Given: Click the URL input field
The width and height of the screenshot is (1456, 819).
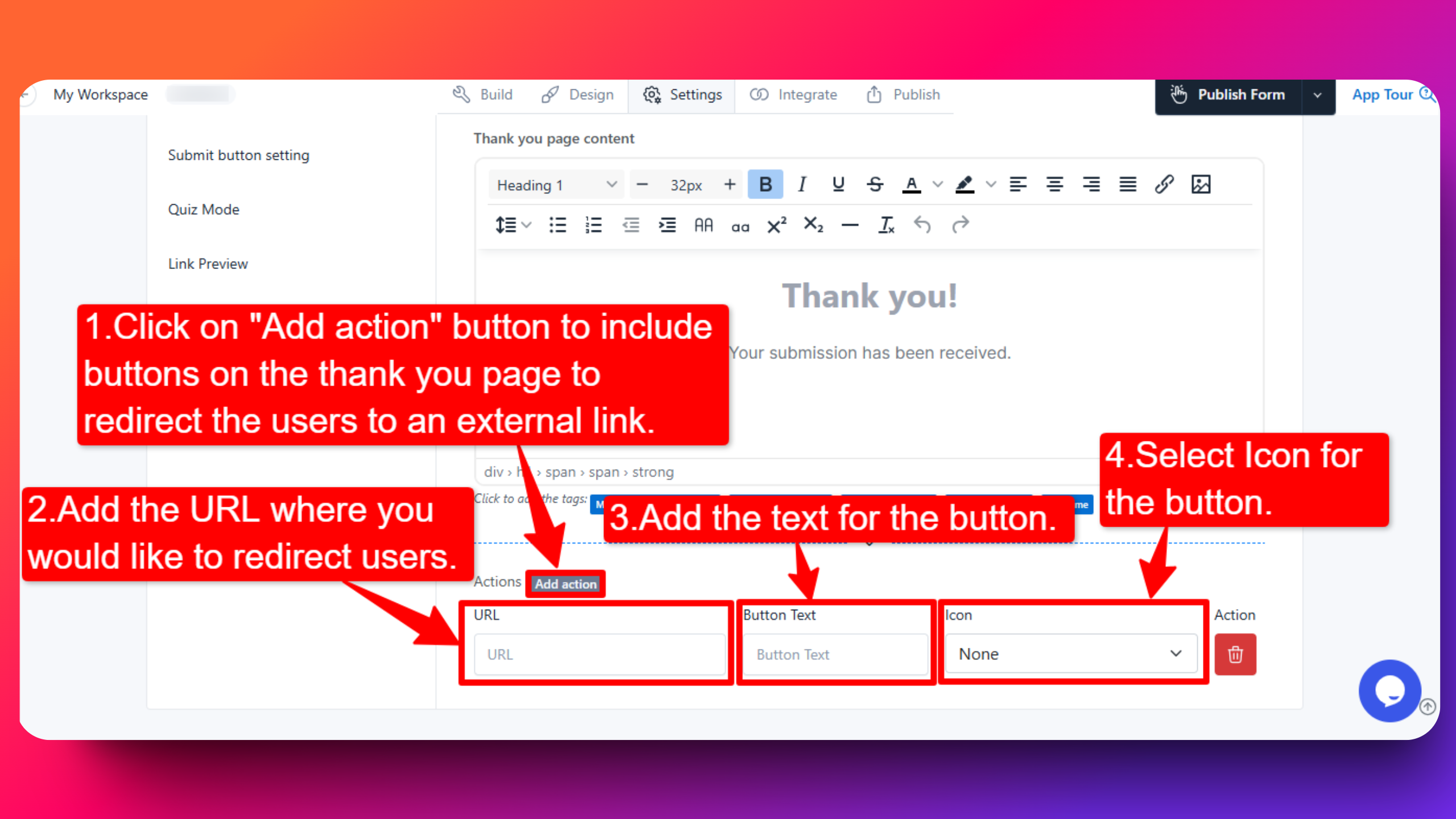Looking at the screenshot, I should click(599, 655).
